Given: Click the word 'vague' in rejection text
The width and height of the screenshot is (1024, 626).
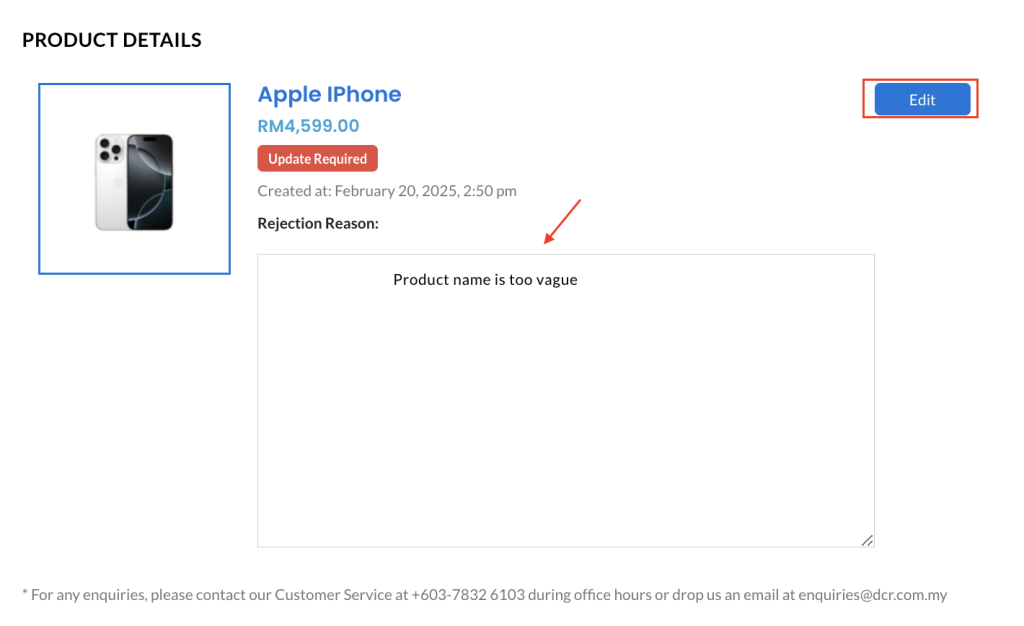Looking at the screenshot, I should 557,280.
